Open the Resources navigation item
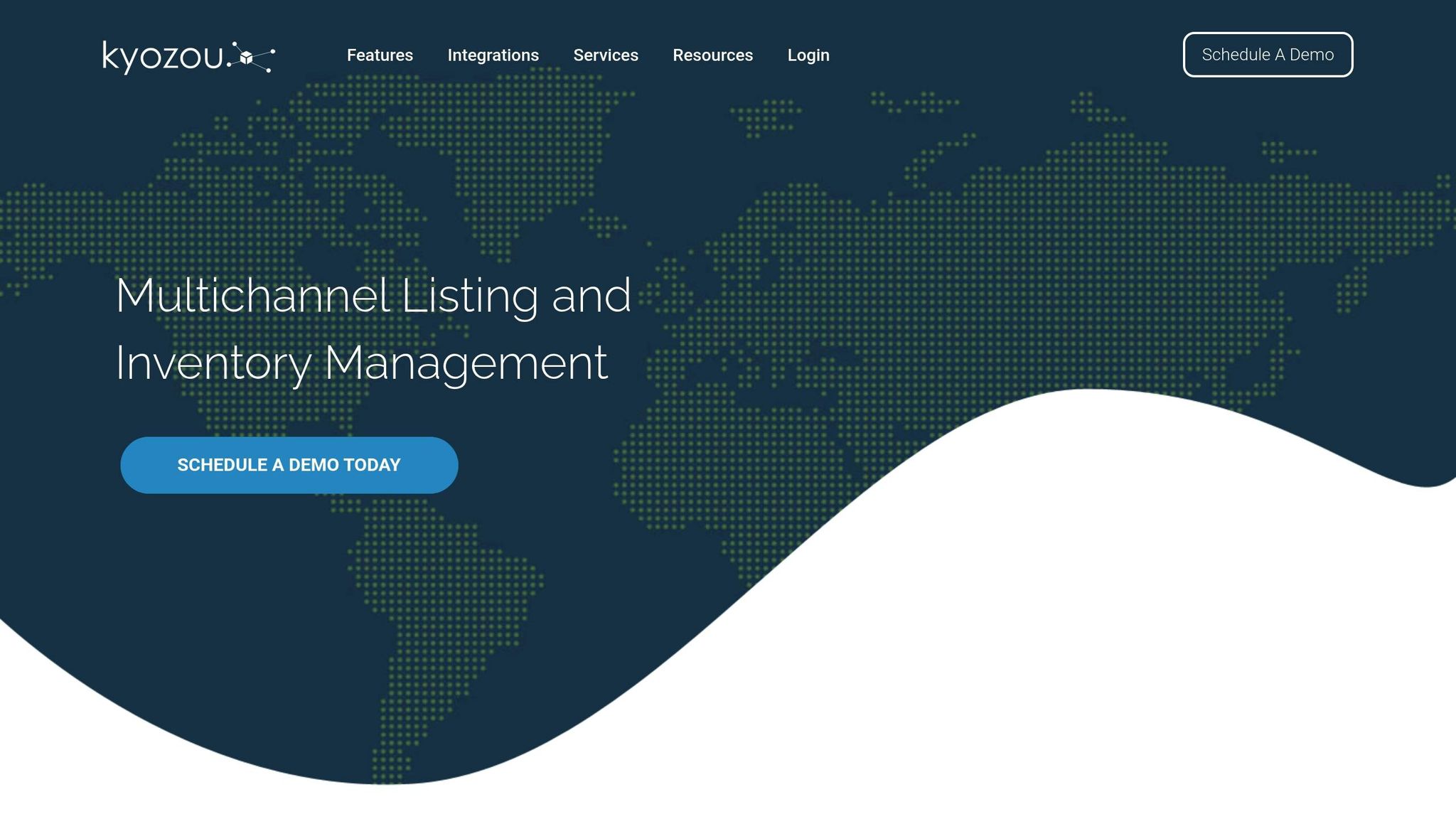The width and height of the screenshot is (1456, 819). (x=712, y=55)
